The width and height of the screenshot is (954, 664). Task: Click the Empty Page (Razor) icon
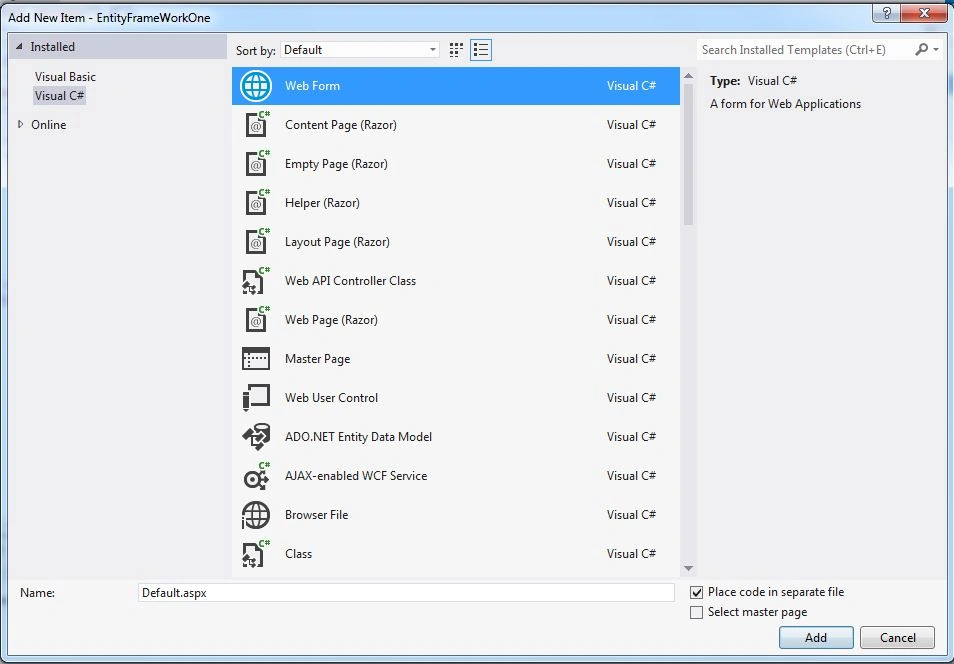[x=256, y=164]
